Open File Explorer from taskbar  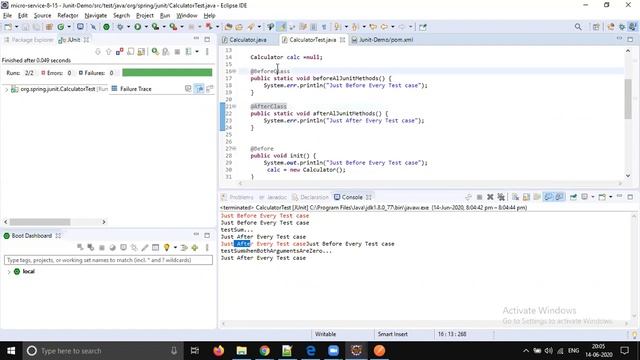coord(242,351)
